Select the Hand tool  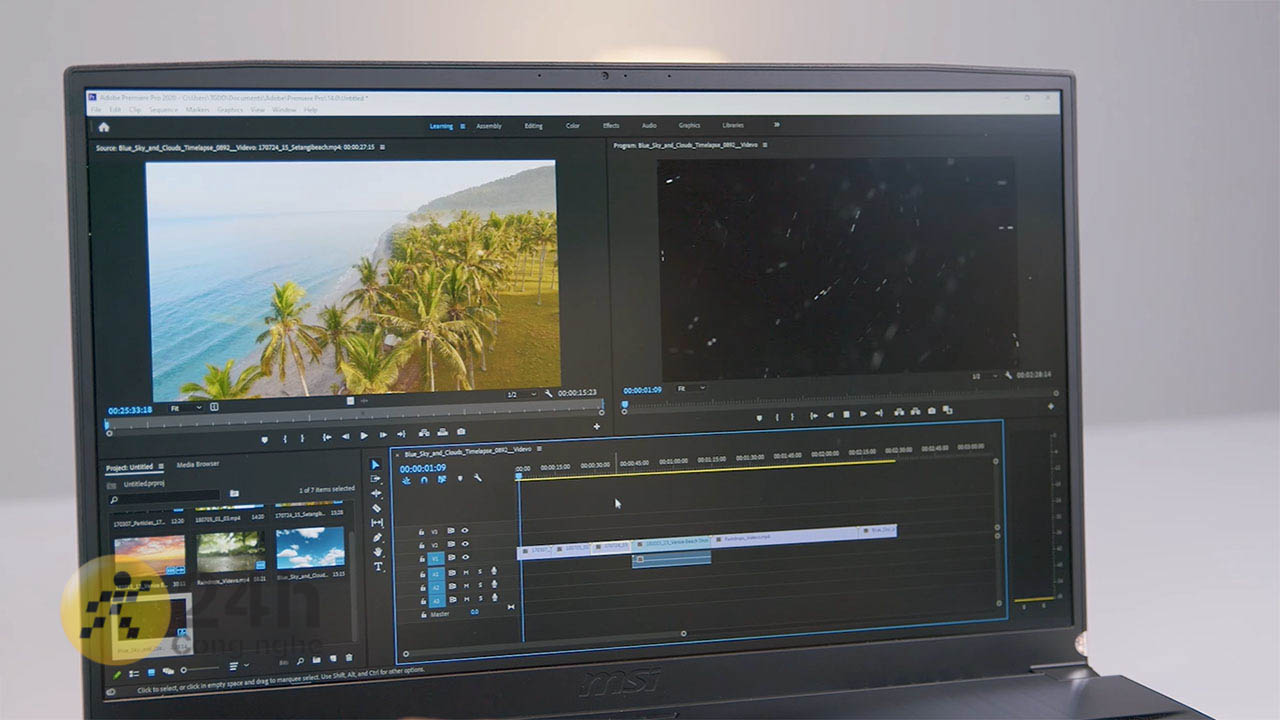pos(377,552)
